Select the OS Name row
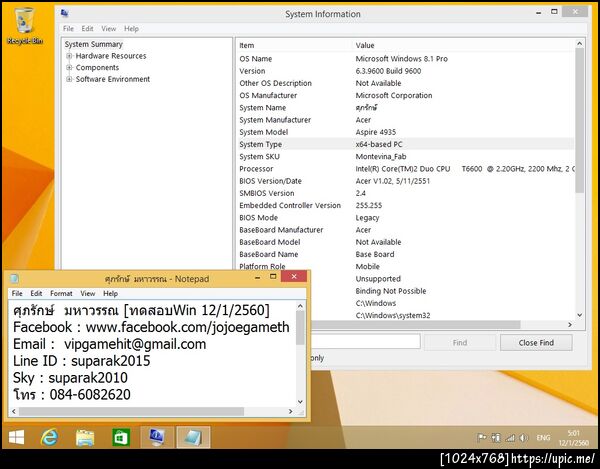Viewport: 600px width, 469px height. pyautogui.click(x=406, y=59)
